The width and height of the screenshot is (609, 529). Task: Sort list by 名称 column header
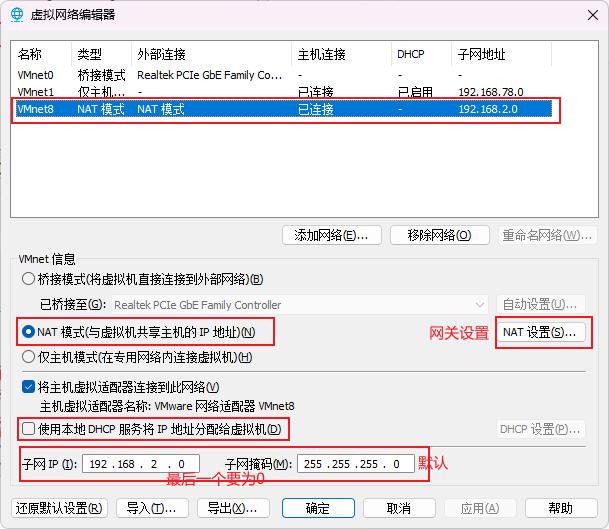[30, 54]
